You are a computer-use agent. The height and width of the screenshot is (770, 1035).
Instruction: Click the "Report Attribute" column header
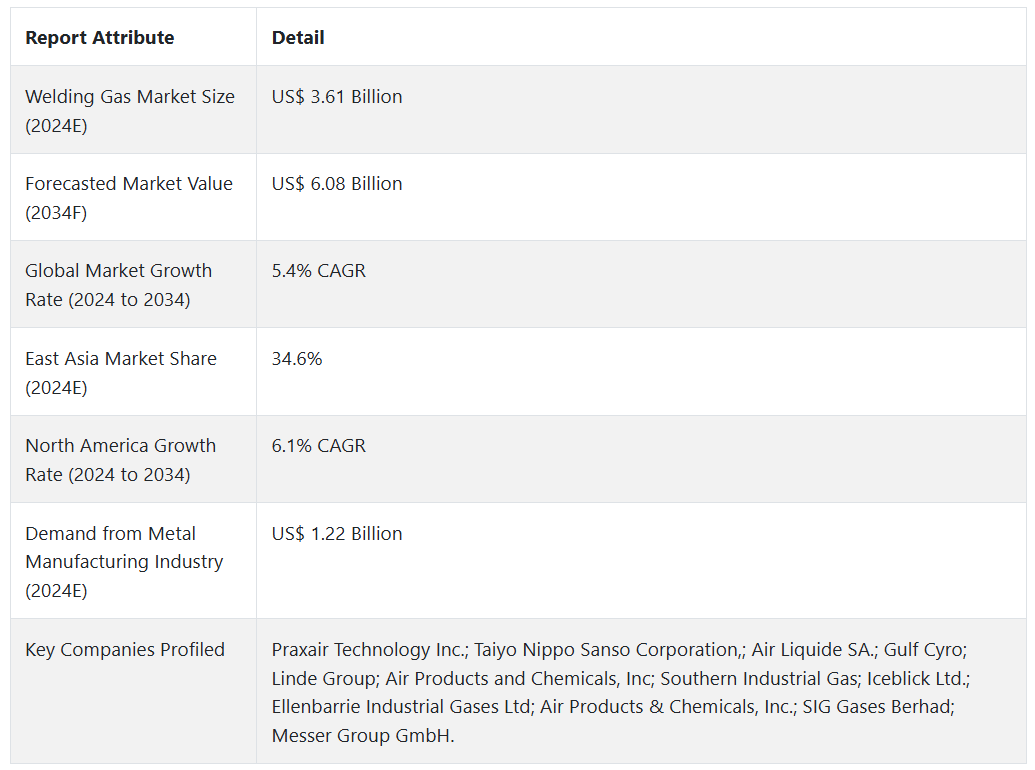pyautogui.click(x=100, y=38)
